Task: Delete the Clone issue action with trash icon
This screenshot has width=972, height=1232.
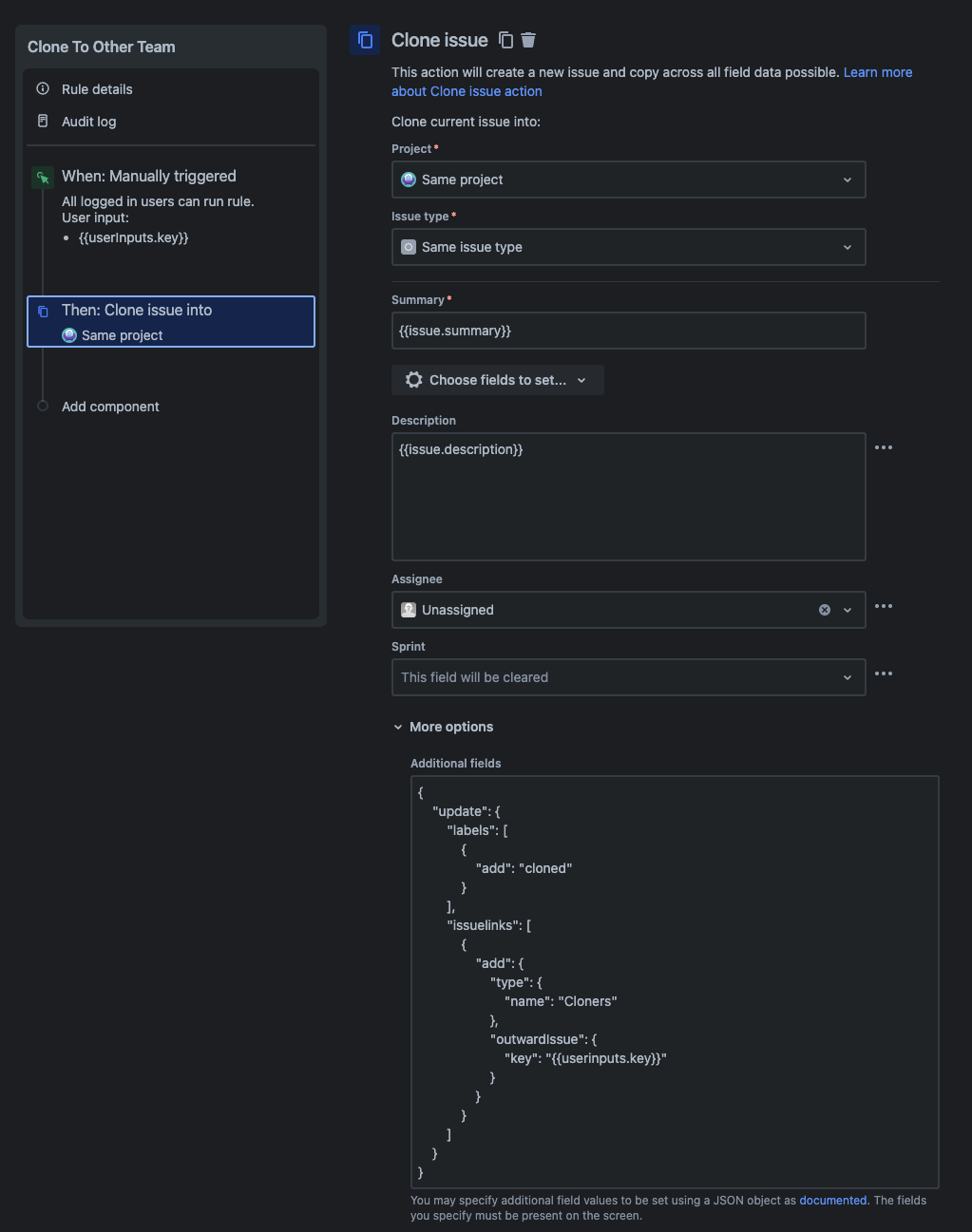Action: (528, 40)
